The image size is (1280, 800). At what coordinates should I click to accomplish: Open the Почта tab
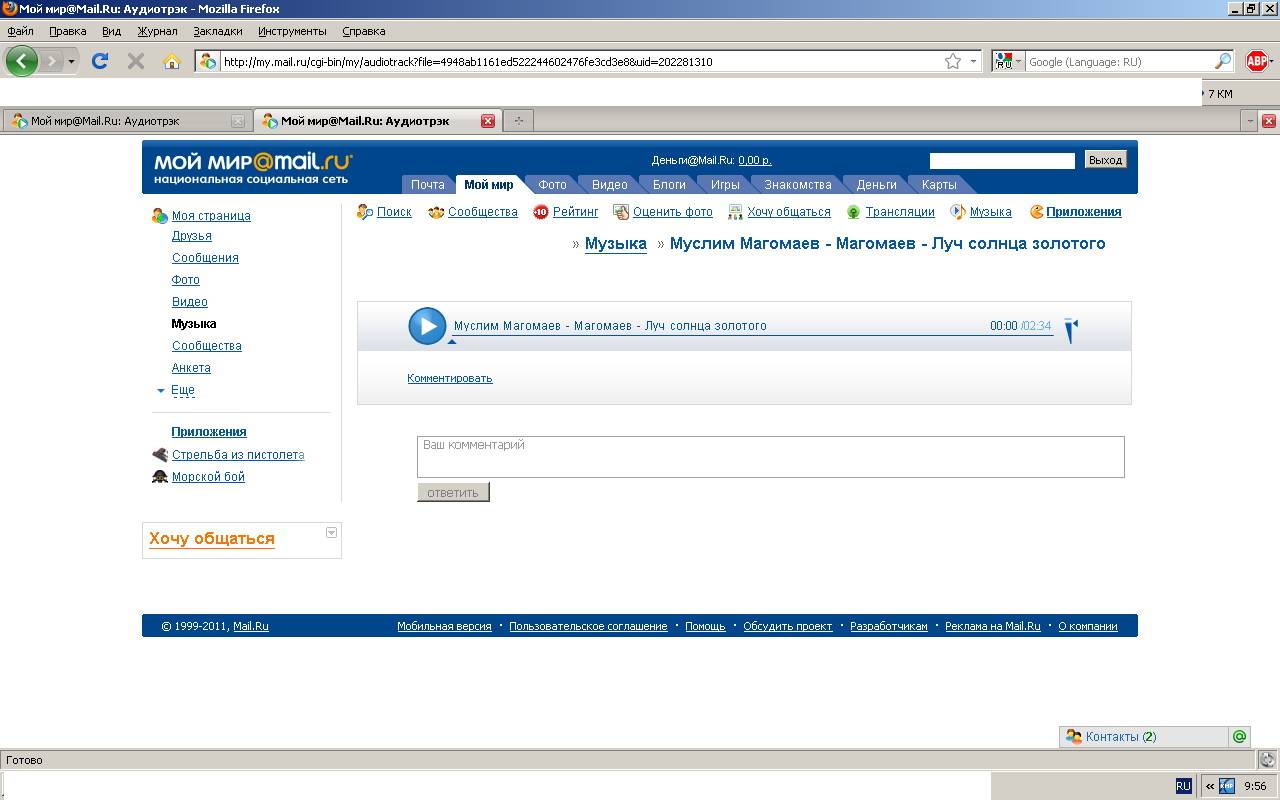[x=427, y=184]
